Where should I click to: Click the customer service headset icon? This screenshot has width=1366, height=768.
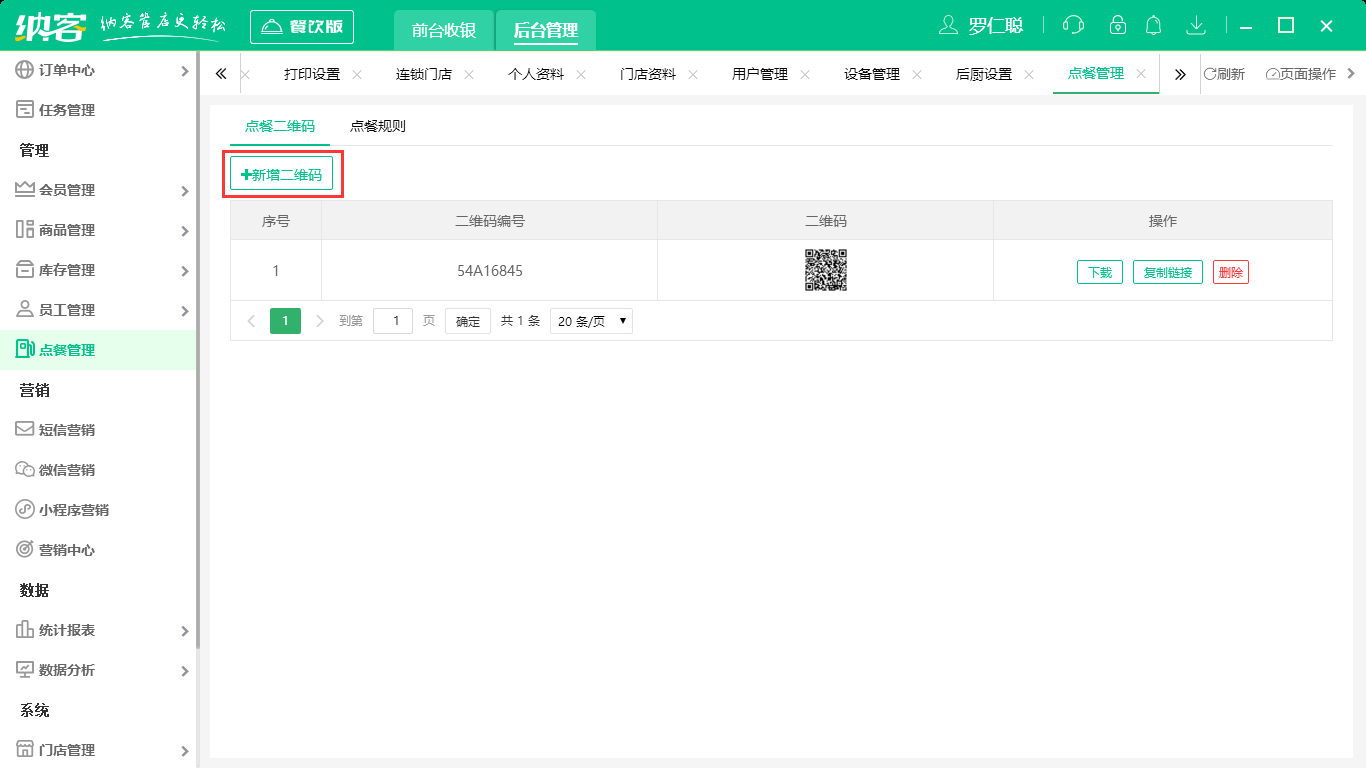1073,26
